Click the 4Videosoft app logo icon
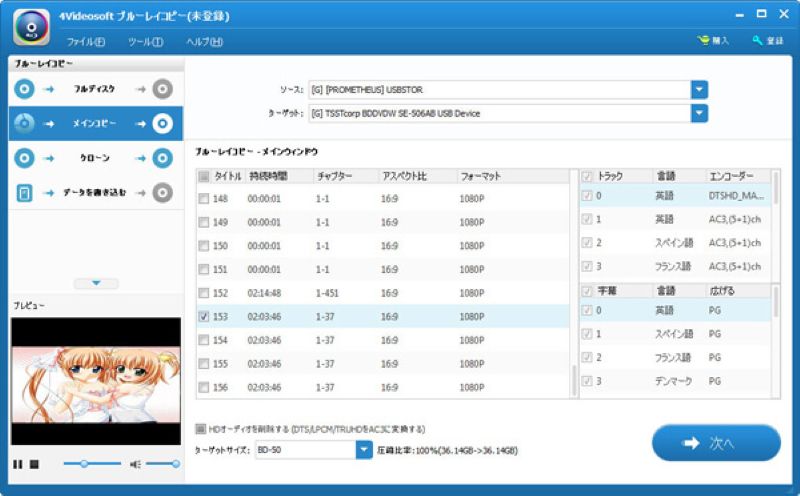Viewport: 800px width, 496px height. [32, 27]
